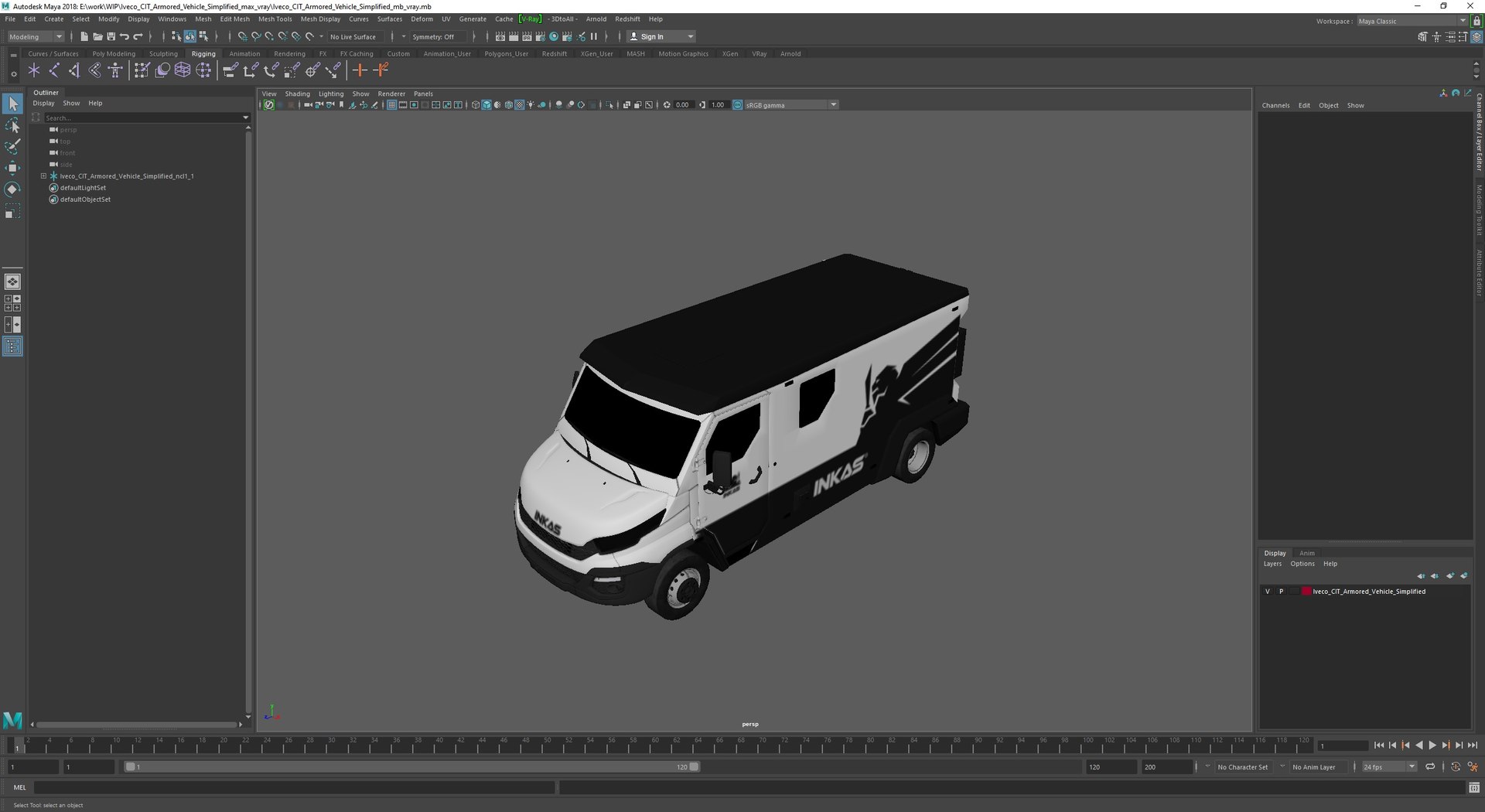Click the Set Key orange plus icon
Image resolution: width=1485 pixels, height=812 pixels.
360,70
